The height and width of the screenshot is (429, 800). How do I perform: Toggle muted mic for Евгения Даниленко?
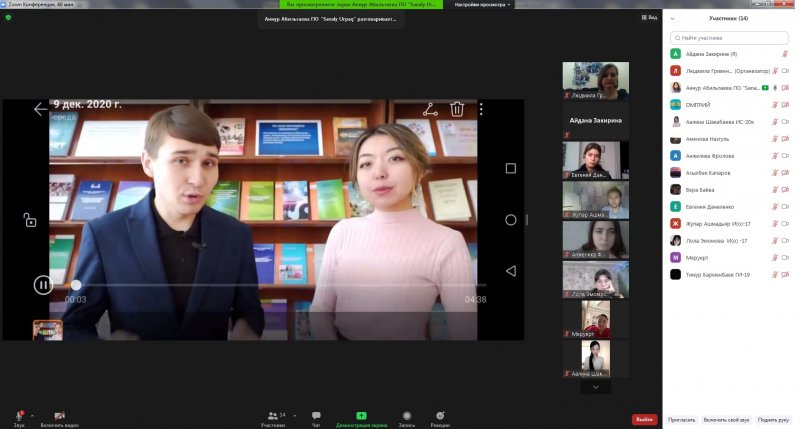tap(775, 207)
